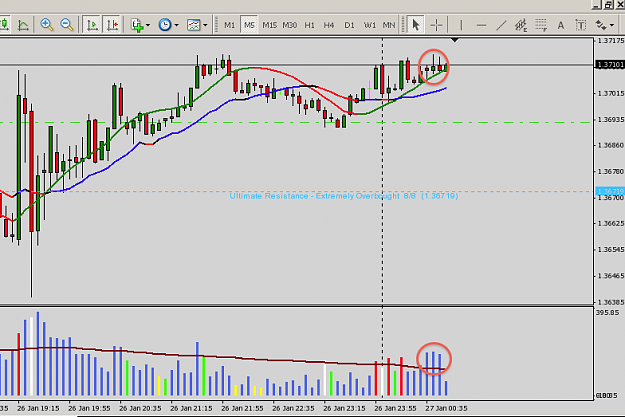
Task: Switch to M30 timeframe
Action: coord(290,25)
